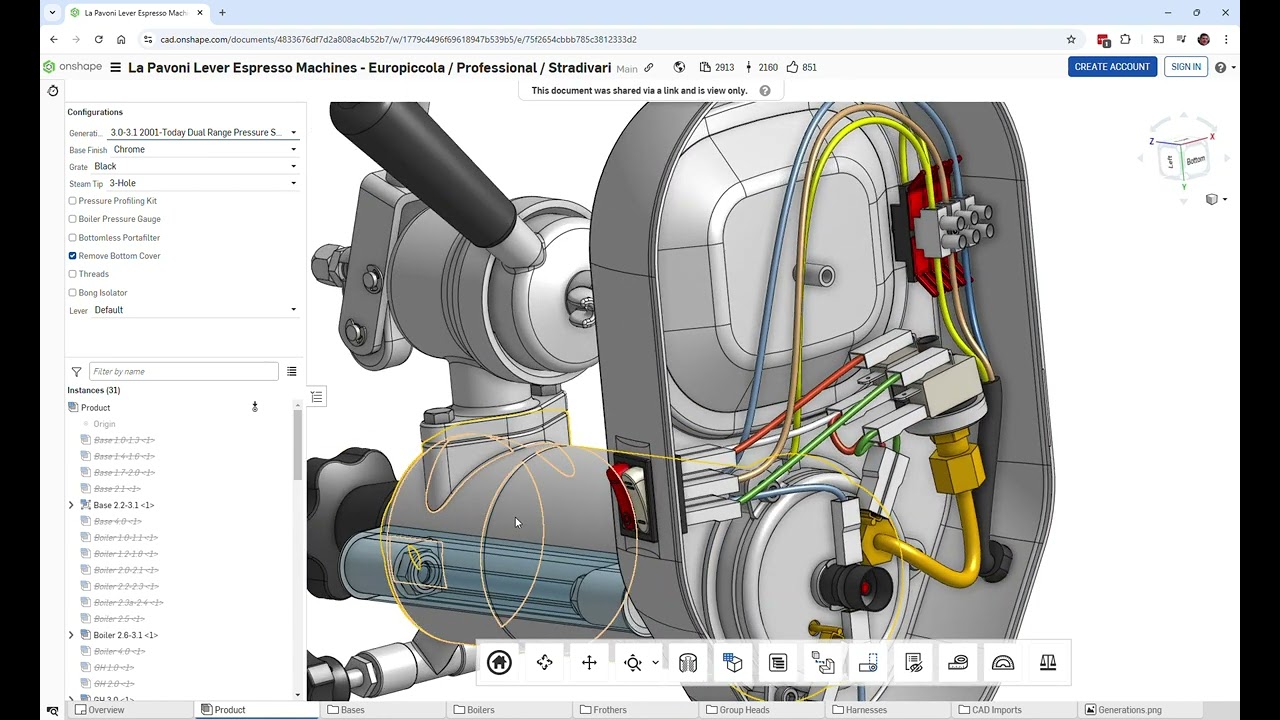Click the Filter by name input field
The width and height of the screenshot is (1280, 720).
183,371
